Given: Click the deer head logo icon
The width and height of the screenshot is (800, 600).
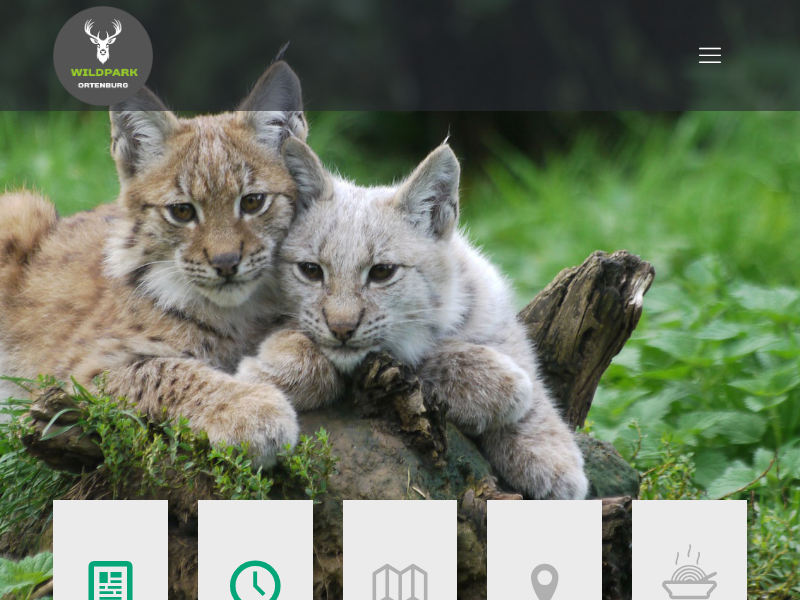Looking at the screenshot, I should (x=103, y=41).
